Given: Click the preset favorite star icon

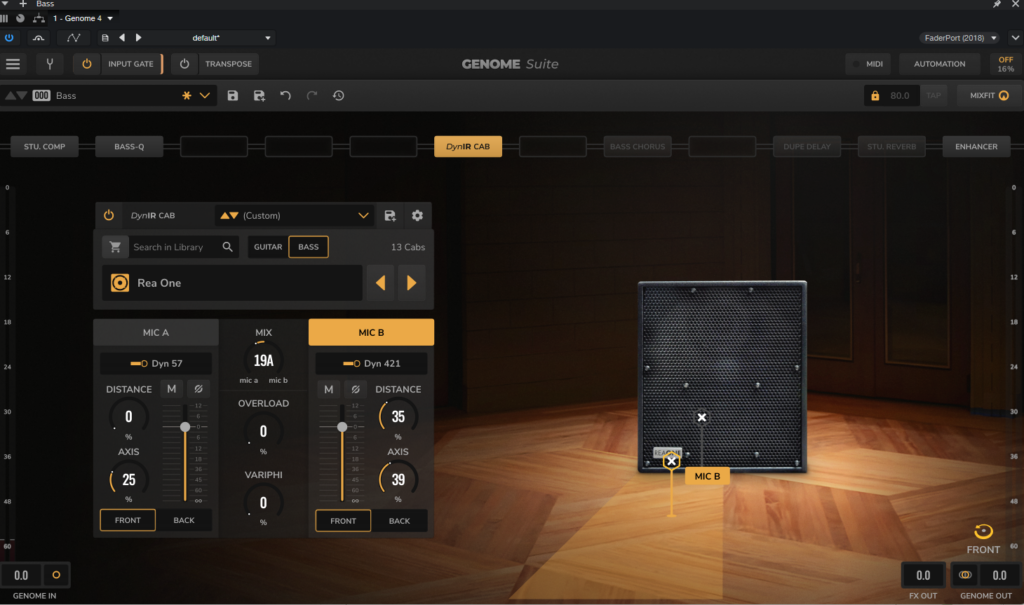Looking at the screenshot, I should click(187, 95).
